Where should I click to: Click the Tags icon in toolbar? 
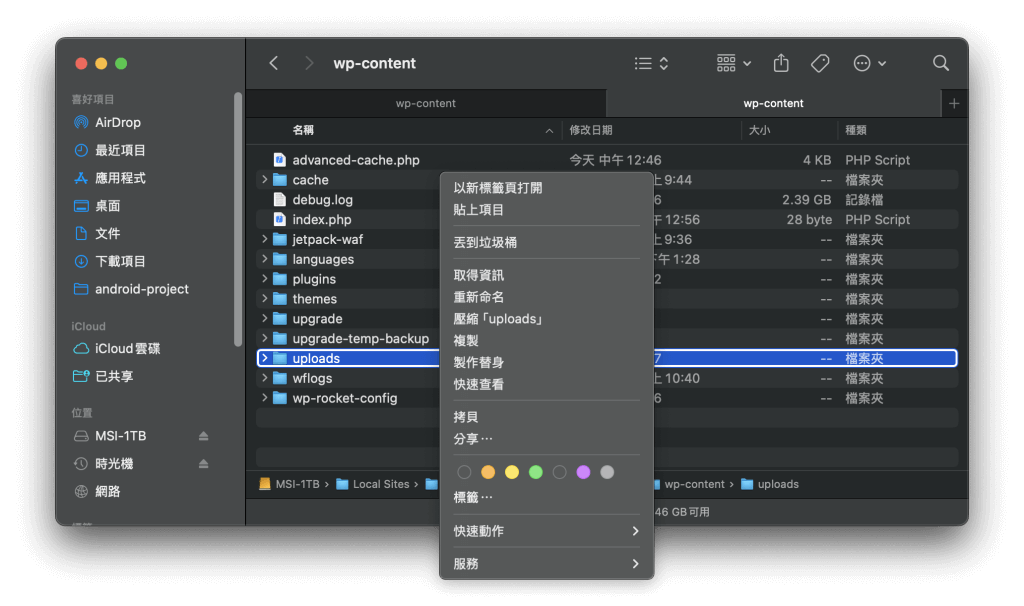coord(820,63)
